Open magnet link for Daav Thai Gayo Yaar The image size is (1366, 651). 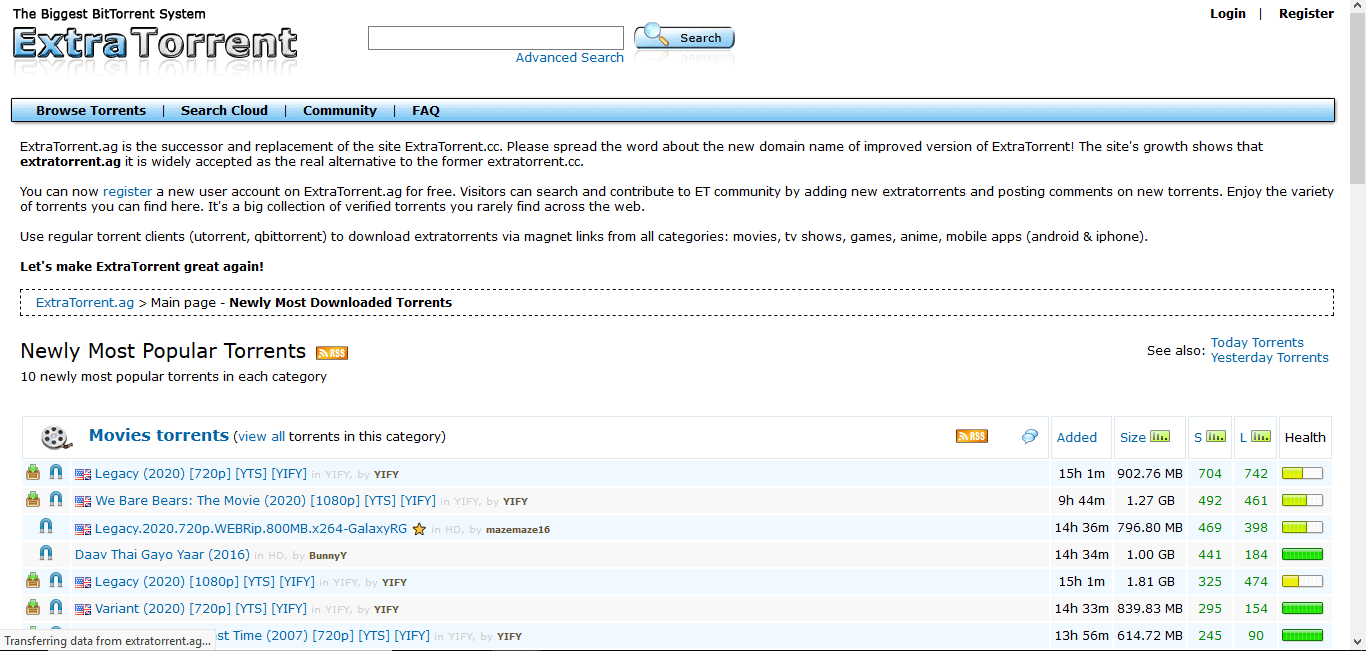(x=46, y=554)
